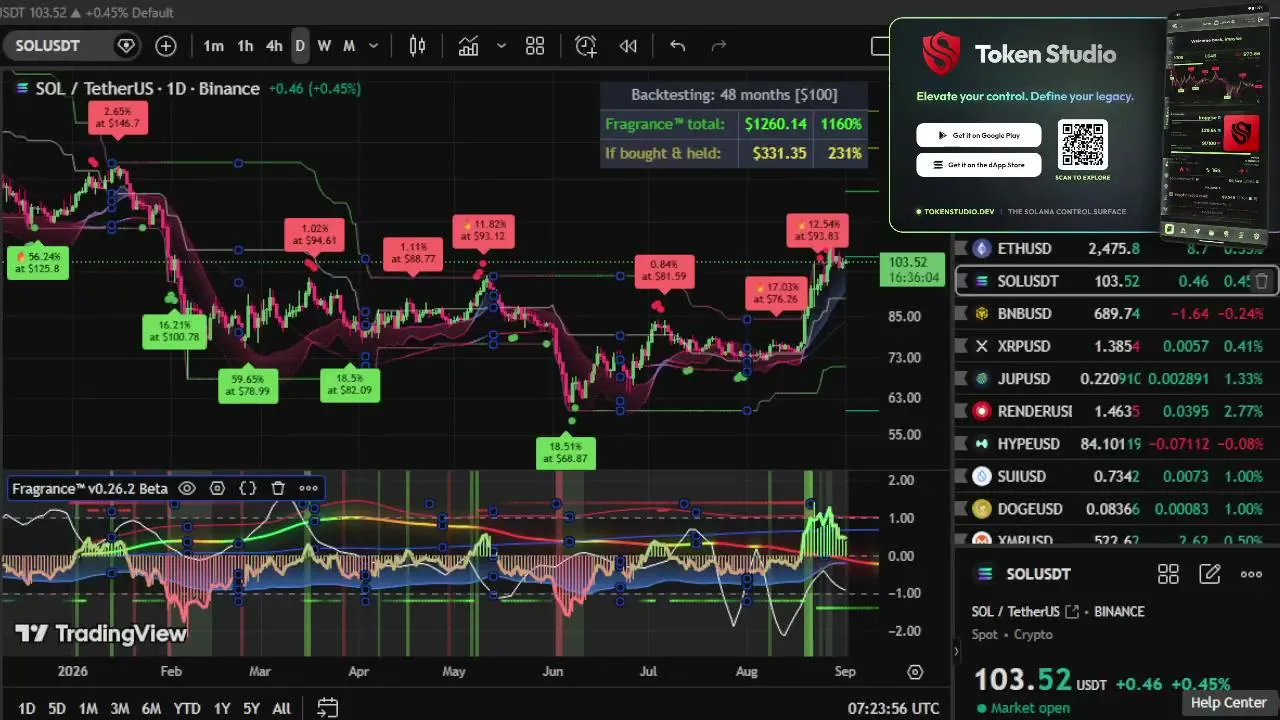
Task: Select RENDERUSD in the watchlist
Action: click(1116, 411)
